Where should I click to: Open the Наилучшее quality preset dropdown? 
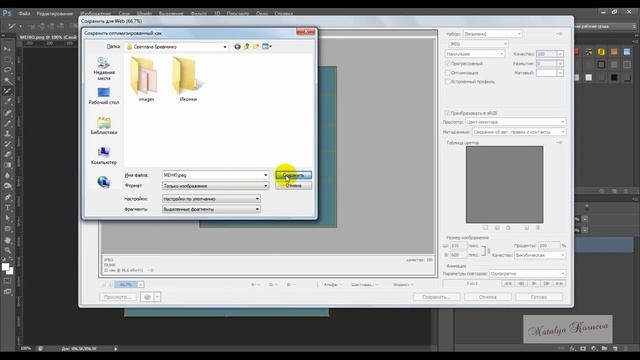(x=475, y=54)
